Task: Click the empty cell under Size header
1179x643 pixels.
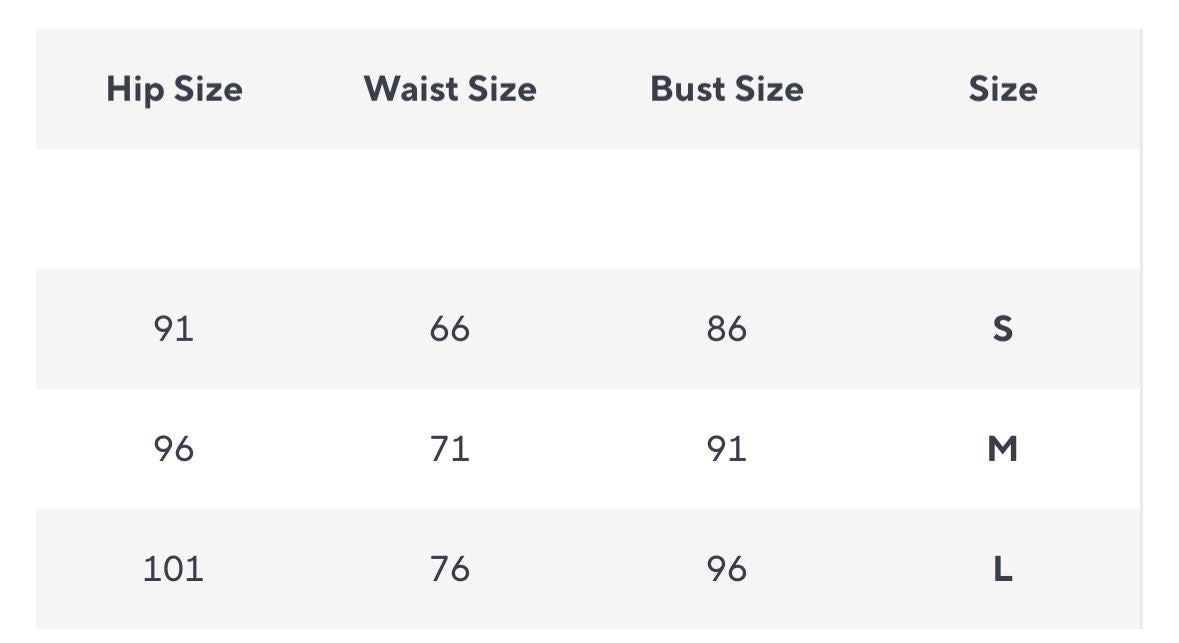Action: (x=1003, y=208)
